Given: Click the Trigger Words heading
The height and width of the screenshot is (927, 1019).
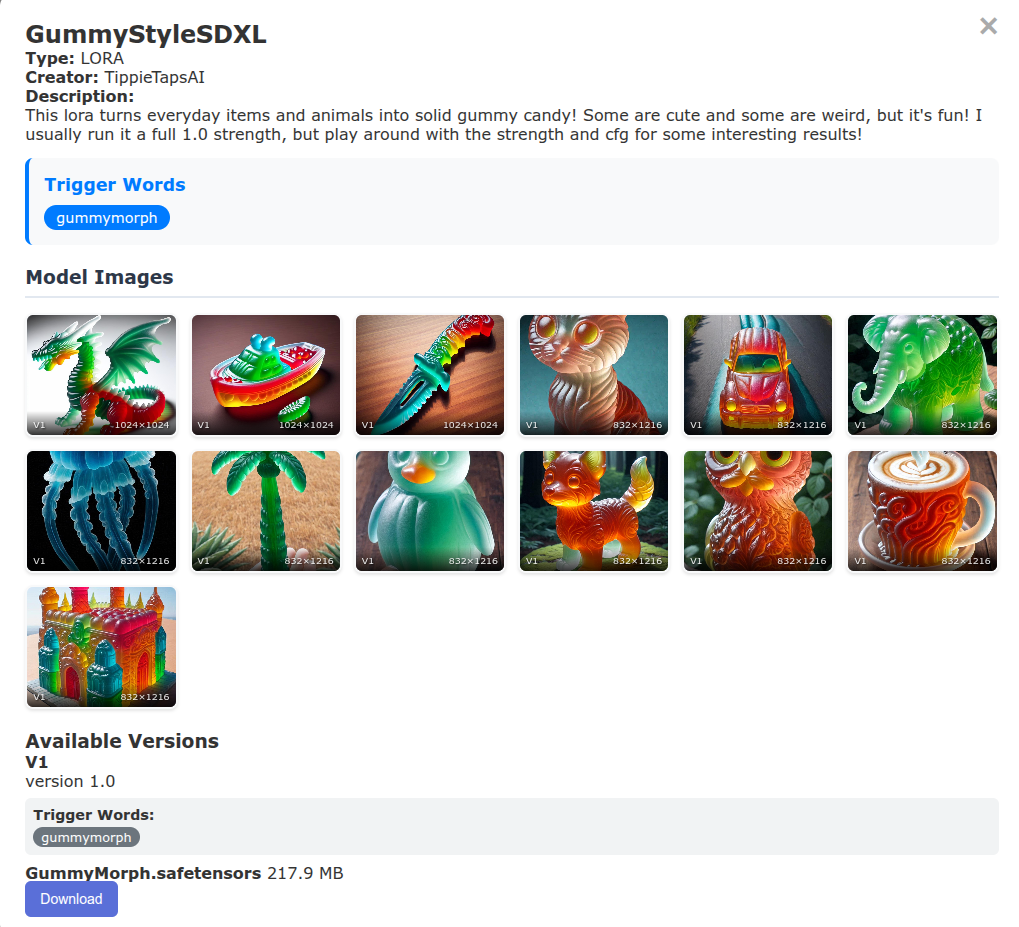Looking at the screenshot, I should [115, 185].
